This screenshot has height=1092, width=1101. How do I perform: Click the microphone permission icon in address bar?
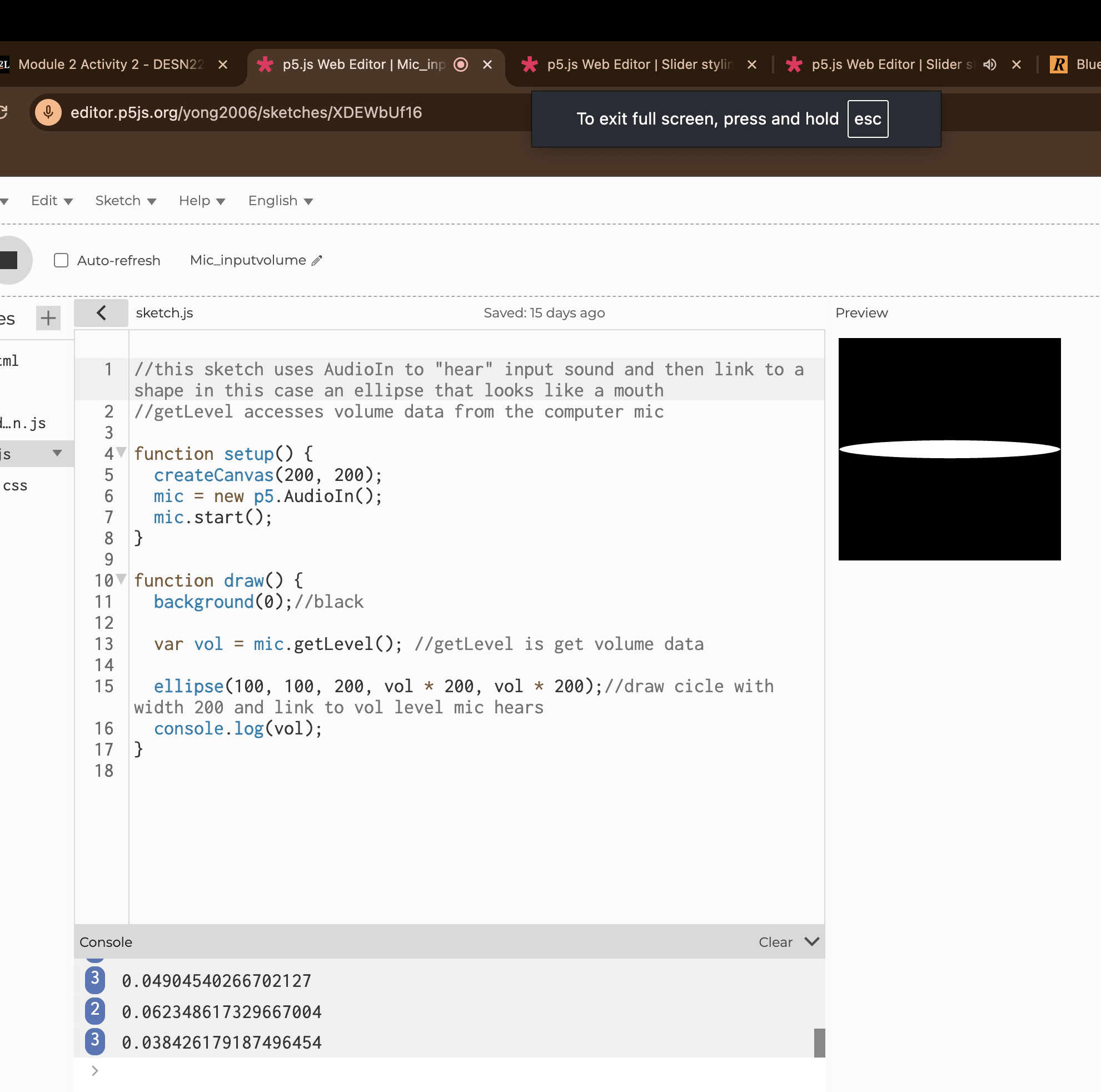coord(48,112)
